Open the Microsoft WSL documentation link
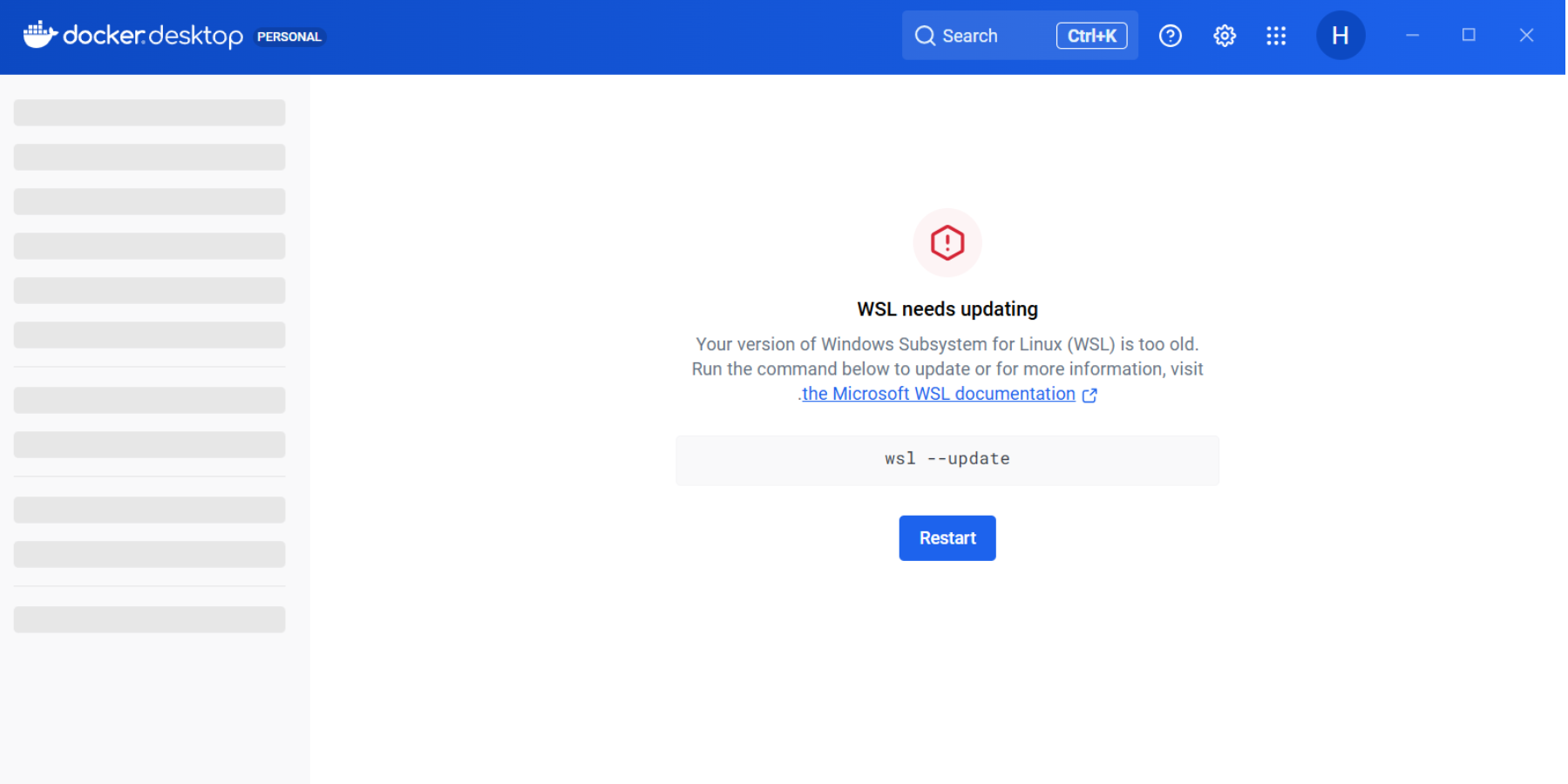Viewport: 1568px width, 784px height. coord(938,394)
